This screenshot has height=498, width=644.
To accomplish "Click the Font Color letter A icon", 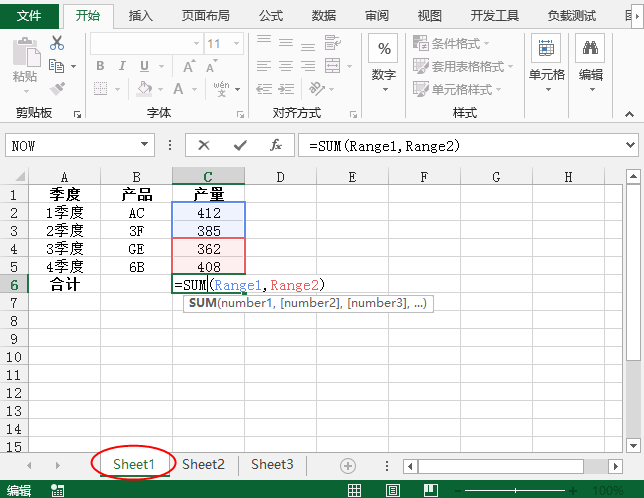I will tap(178, 89).
